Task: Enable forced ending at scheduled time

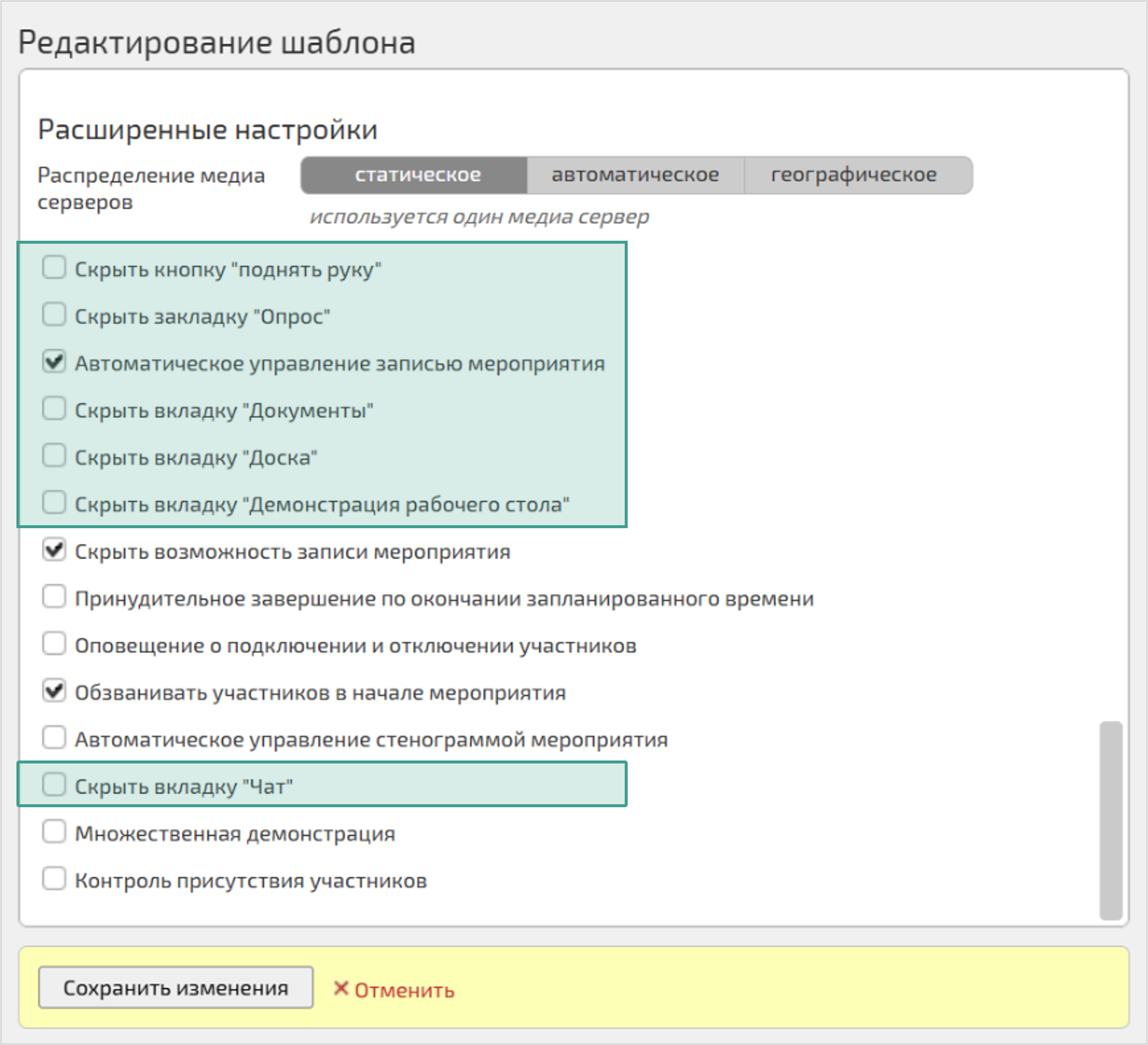Action: tap(54, 598)
